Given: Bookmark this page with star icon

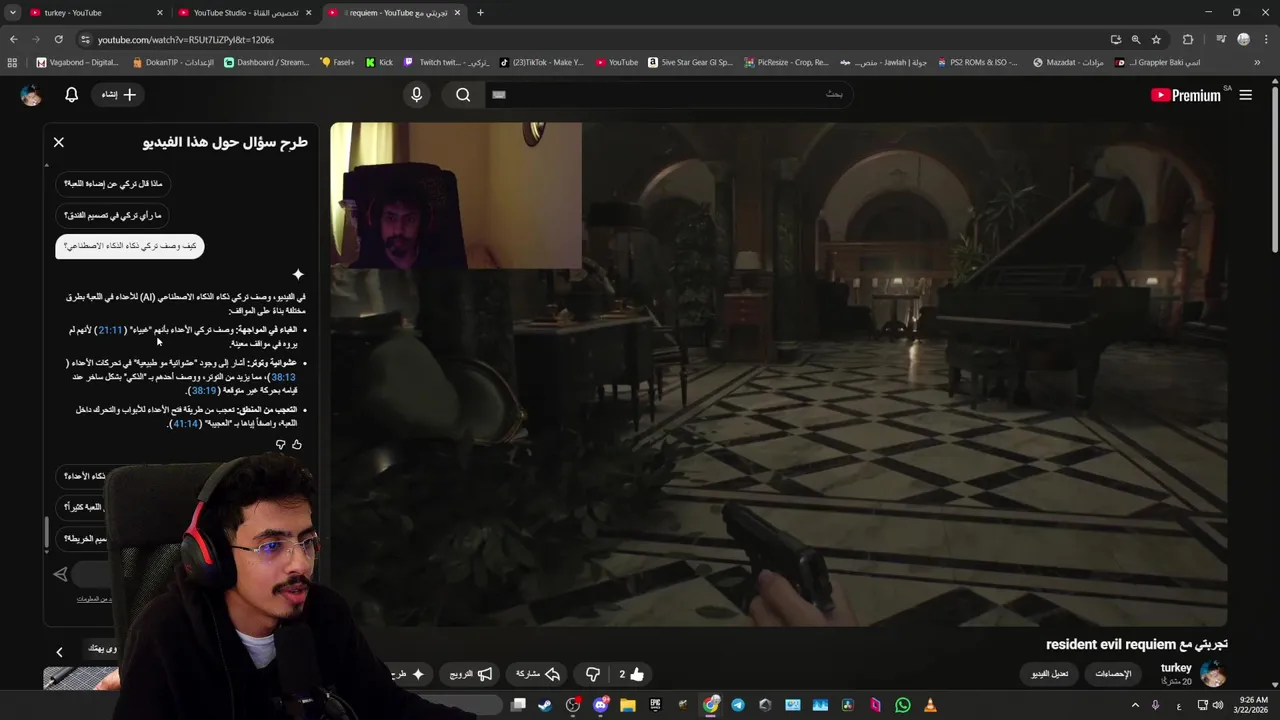Looking at the screenshot, I should pos(1156,40).
